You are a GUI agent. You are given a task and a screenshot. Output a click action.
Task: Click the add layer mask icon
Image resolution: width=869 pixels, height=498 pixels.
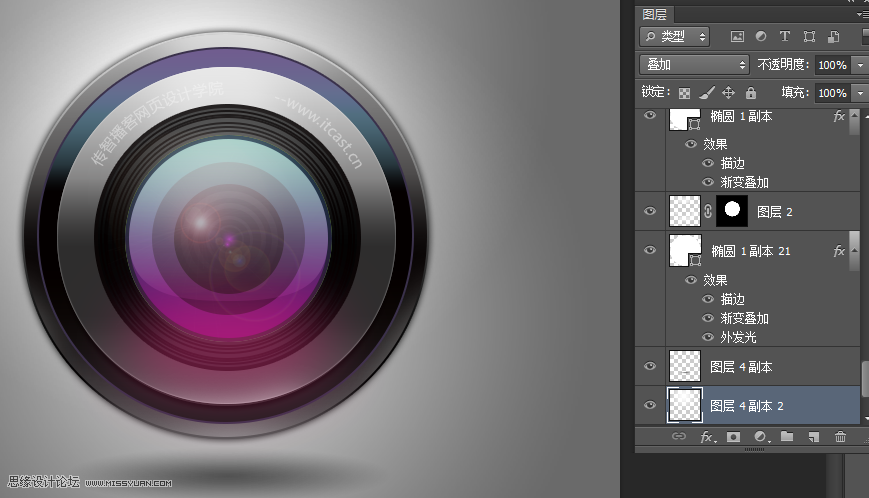point(733,437)
